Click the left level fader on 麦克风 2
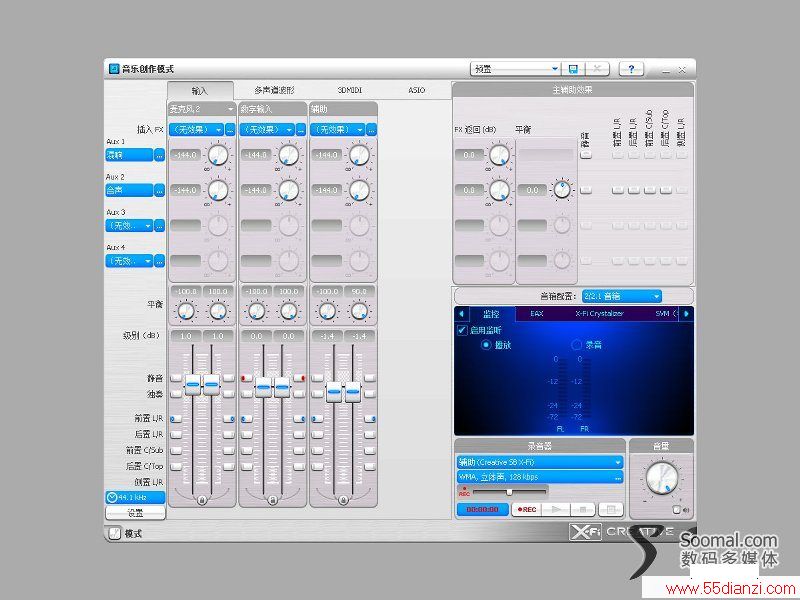 (193, 385)
